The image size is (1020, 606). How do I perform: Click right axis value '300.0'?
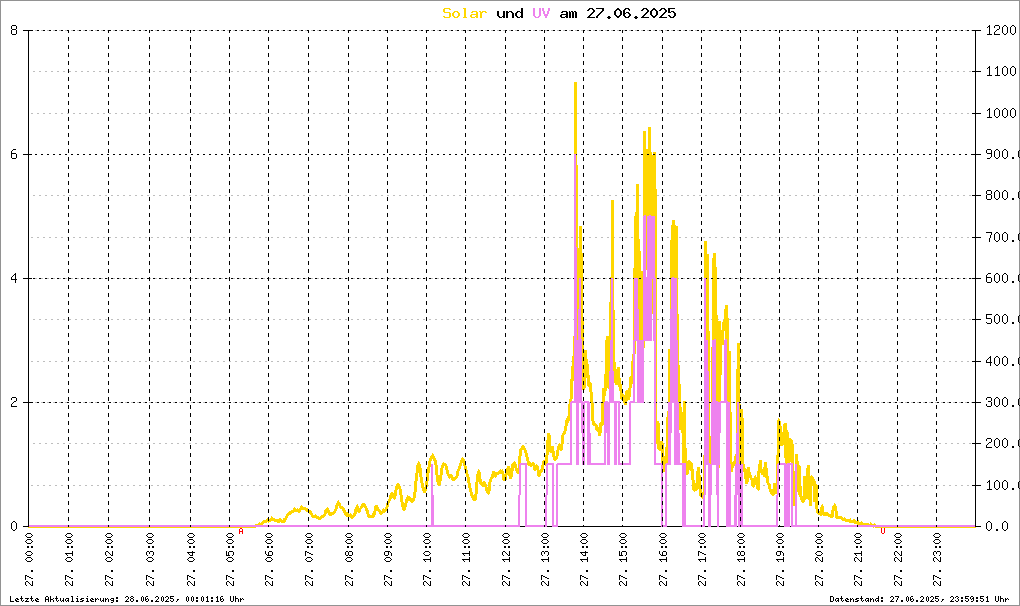click(x=1002, y=402)
